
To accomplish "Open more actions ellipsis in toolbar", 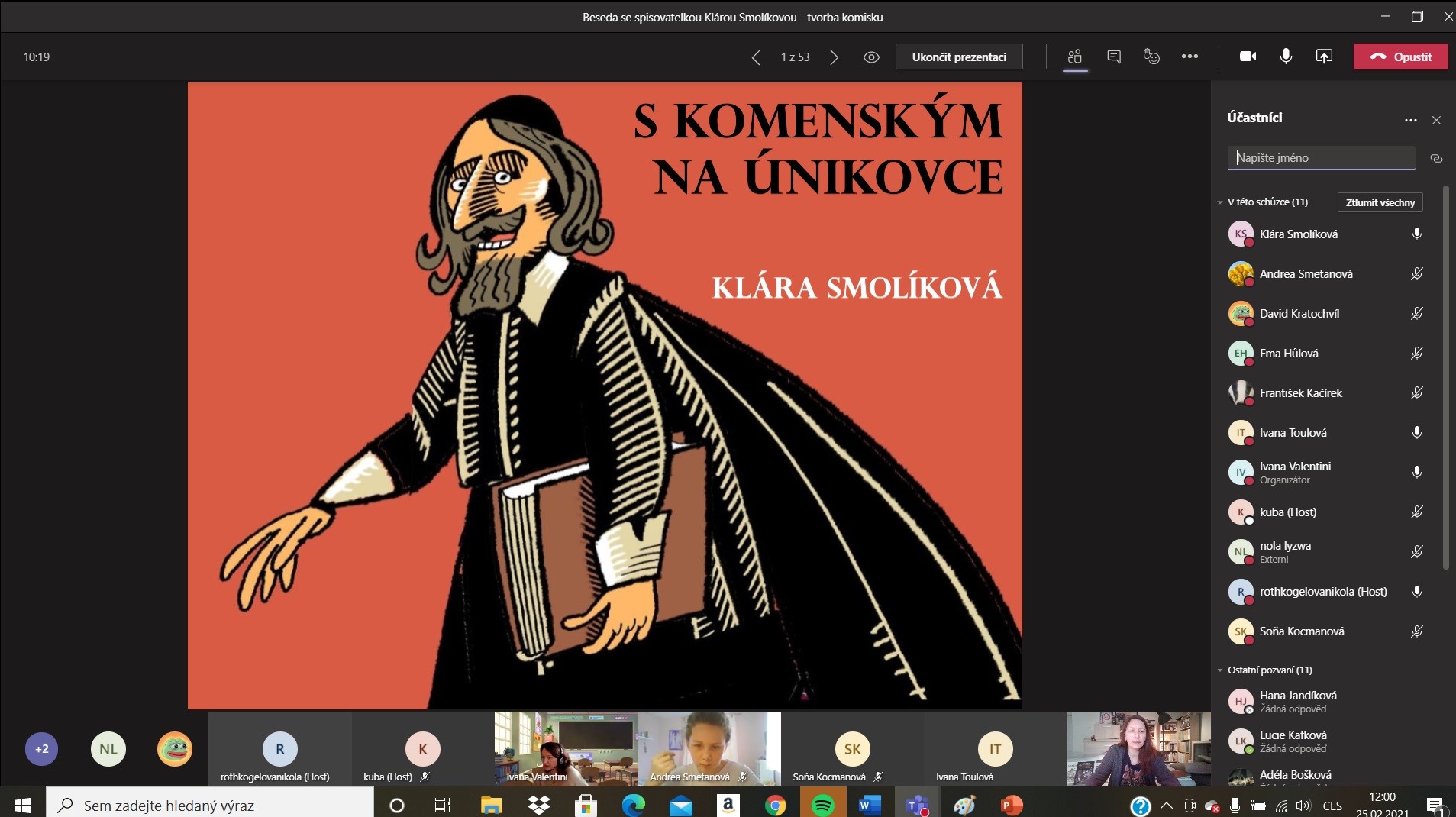I will (x=1190, y=57).
